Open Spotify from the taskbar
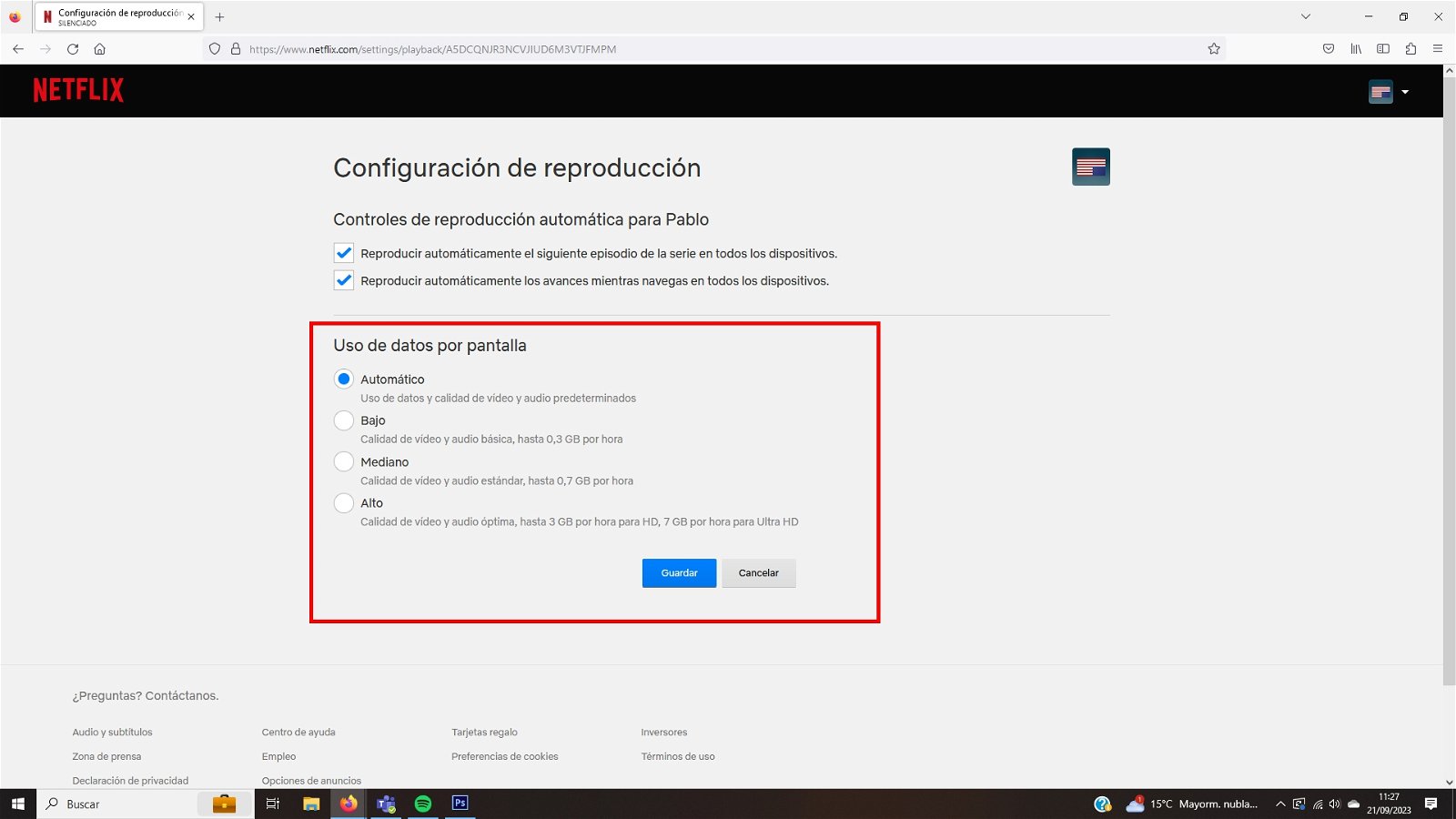The height and width of the screenshot is (819, 1456). tap(423, 804)
